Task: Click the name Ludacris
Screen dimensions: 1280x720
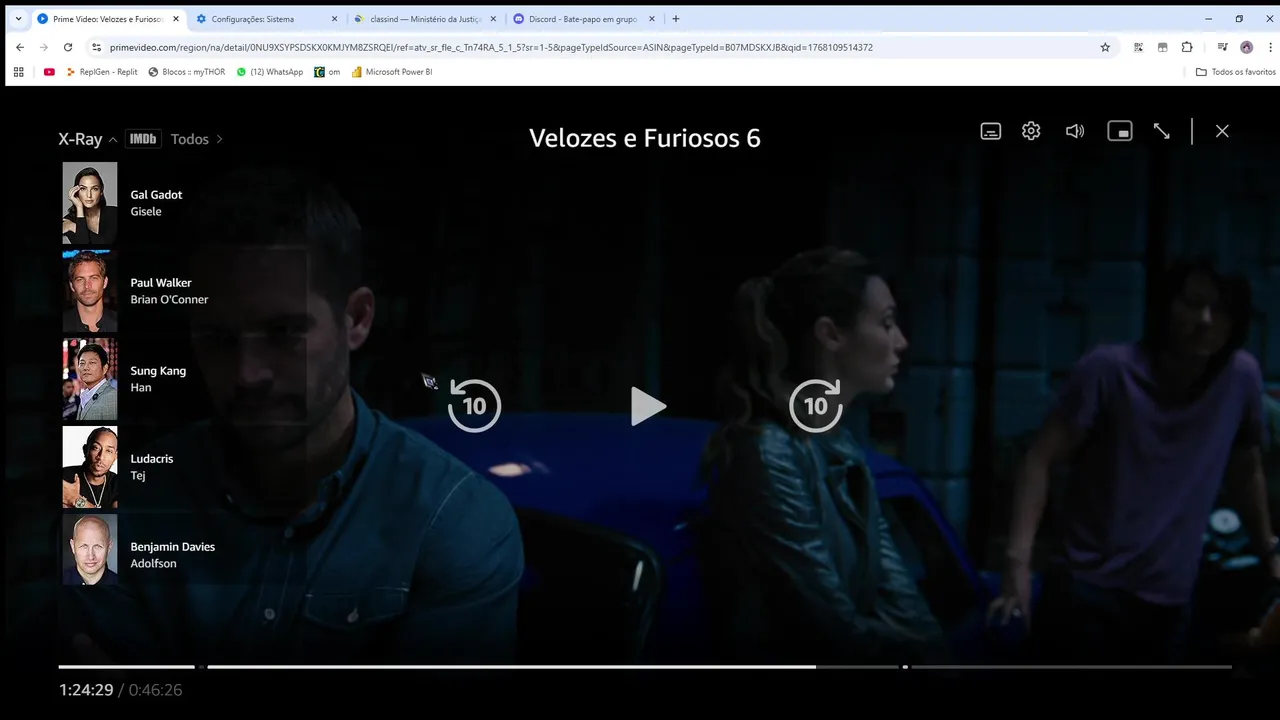Action: [152, 459]
